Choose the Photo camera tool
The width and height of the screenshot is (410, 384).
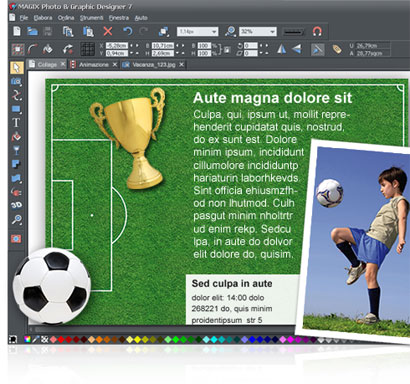16,81
